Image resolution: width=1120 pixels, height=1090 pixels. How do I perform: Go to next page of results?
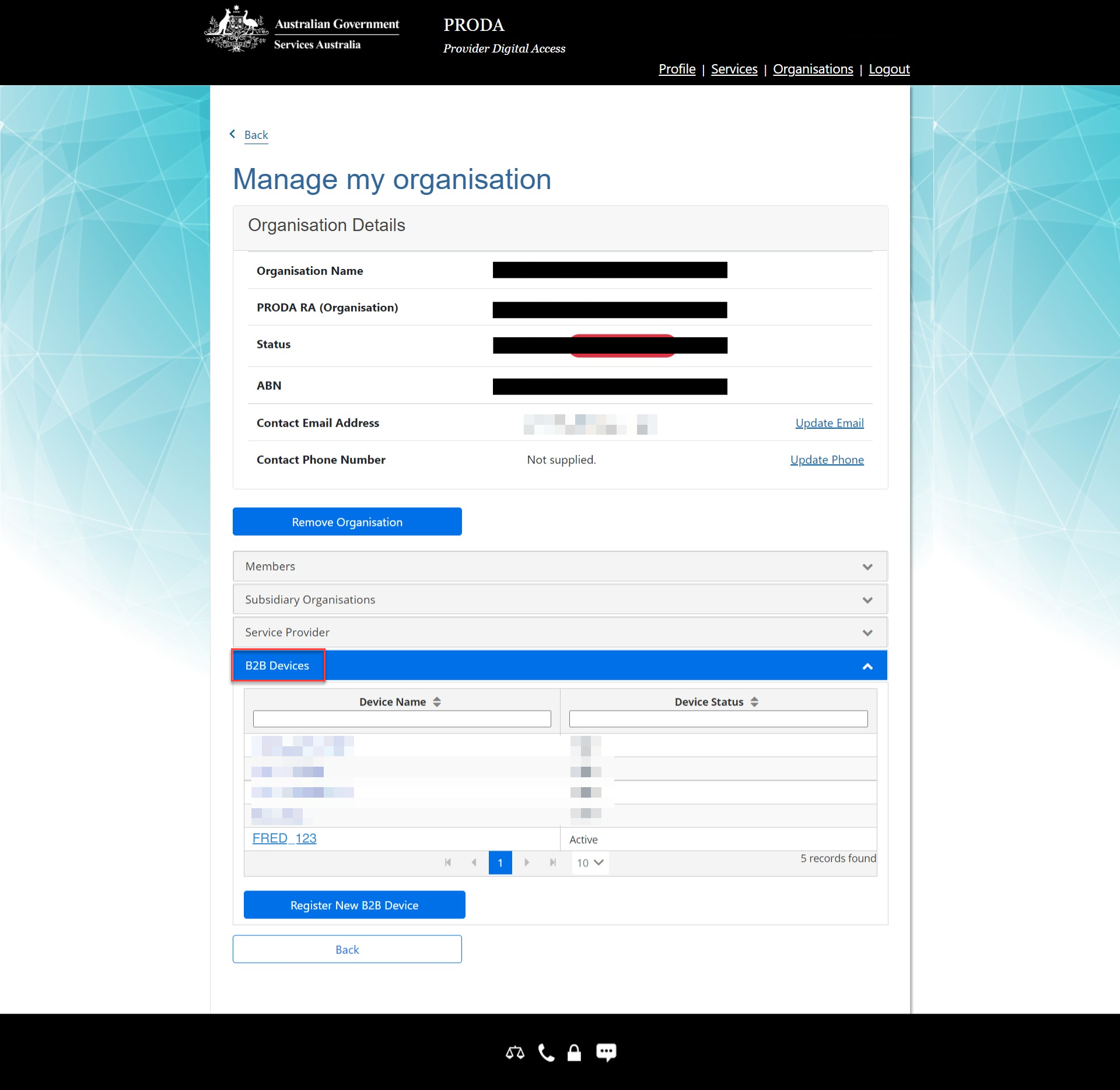point(527,862)
